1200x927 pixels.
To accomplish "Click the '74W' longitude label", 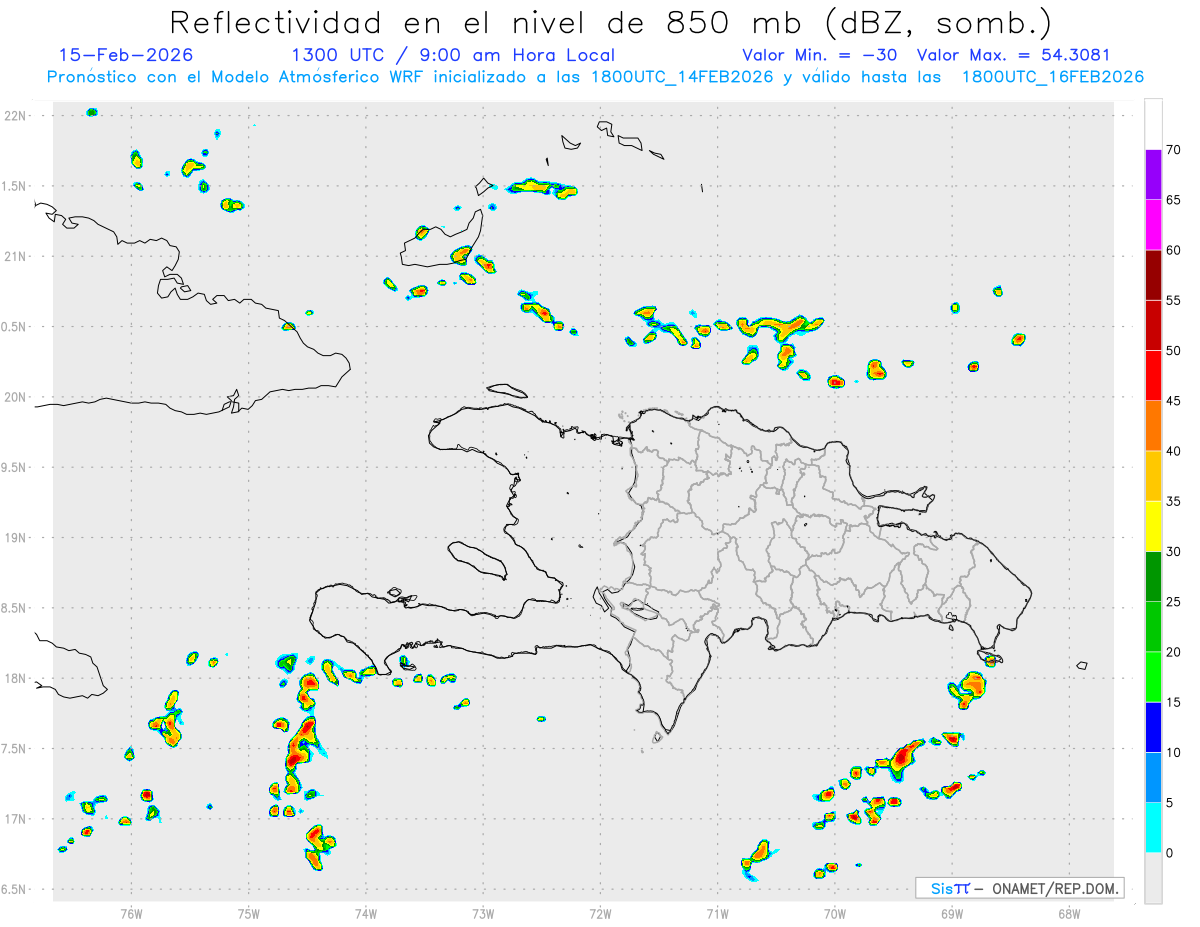I will click(366, 913).
